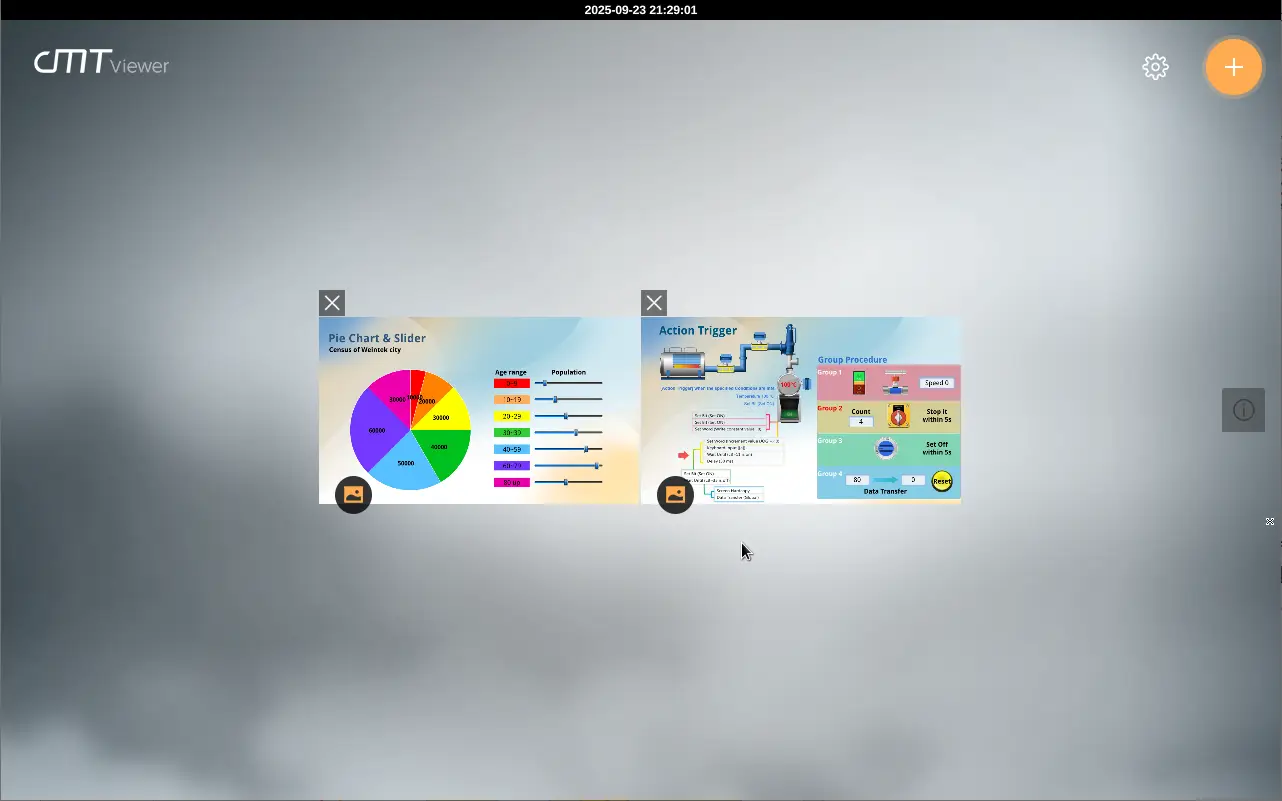Click the orange add (+) button
Image resolution: width=1282 pixels, height=801 pixels.
coord(1233,67)
